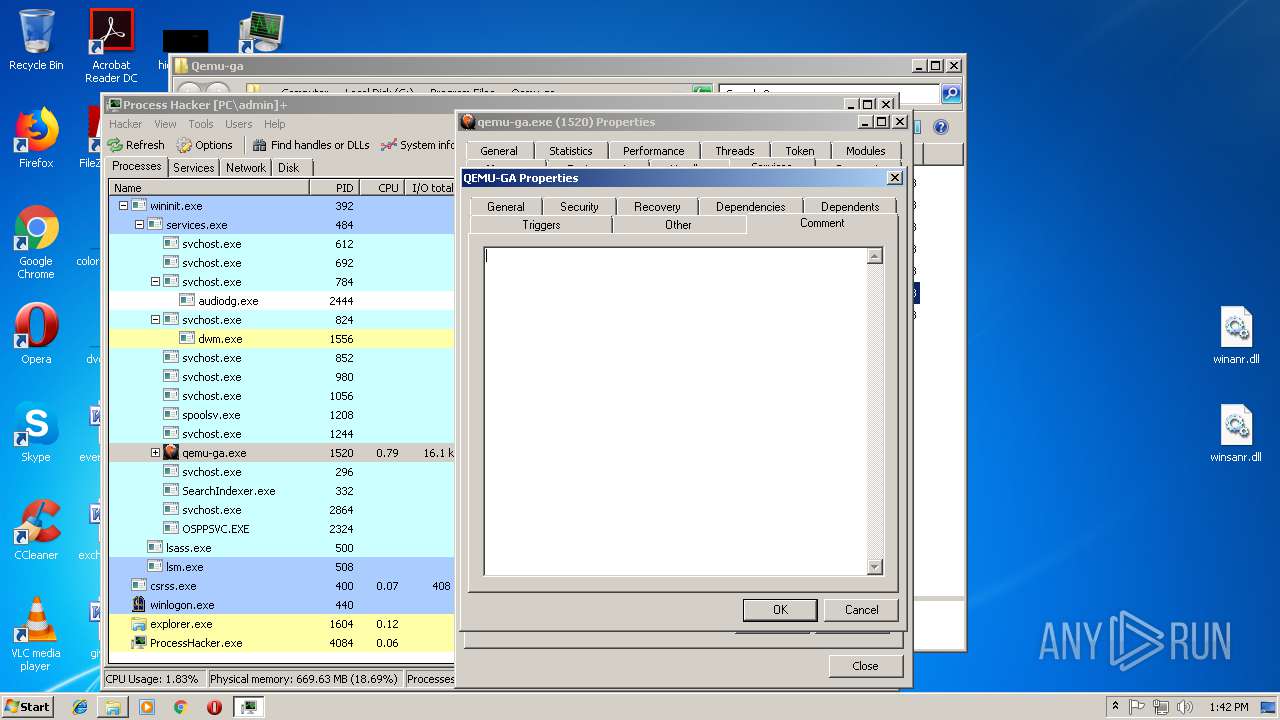Show hidden system tray icons arrow
Image resolution: width=1280 pixels, height=720 pixels.
point(1115,707)
